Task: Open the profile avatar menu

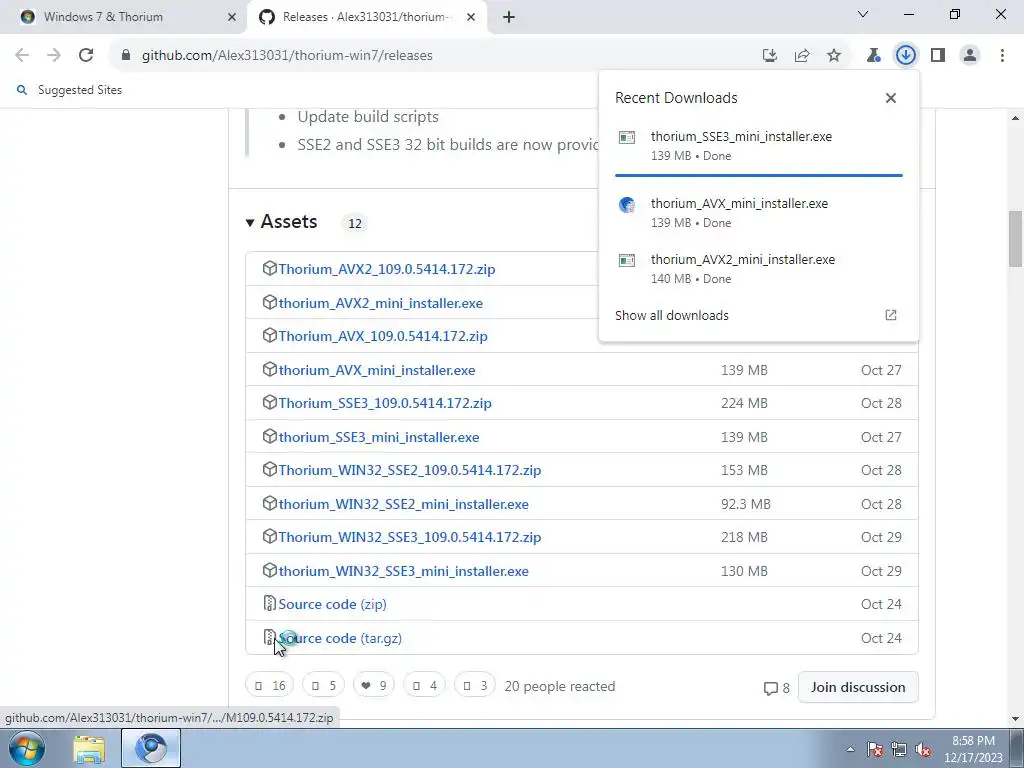Action: click(970, 56)
